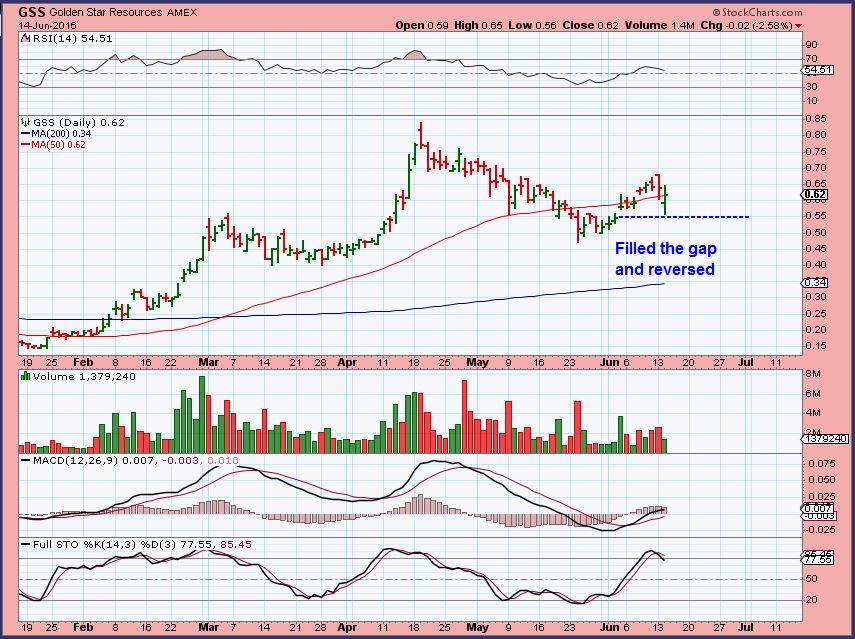Click the GSS (Daily) 0.62 legend text

click(x=79, y=123)
